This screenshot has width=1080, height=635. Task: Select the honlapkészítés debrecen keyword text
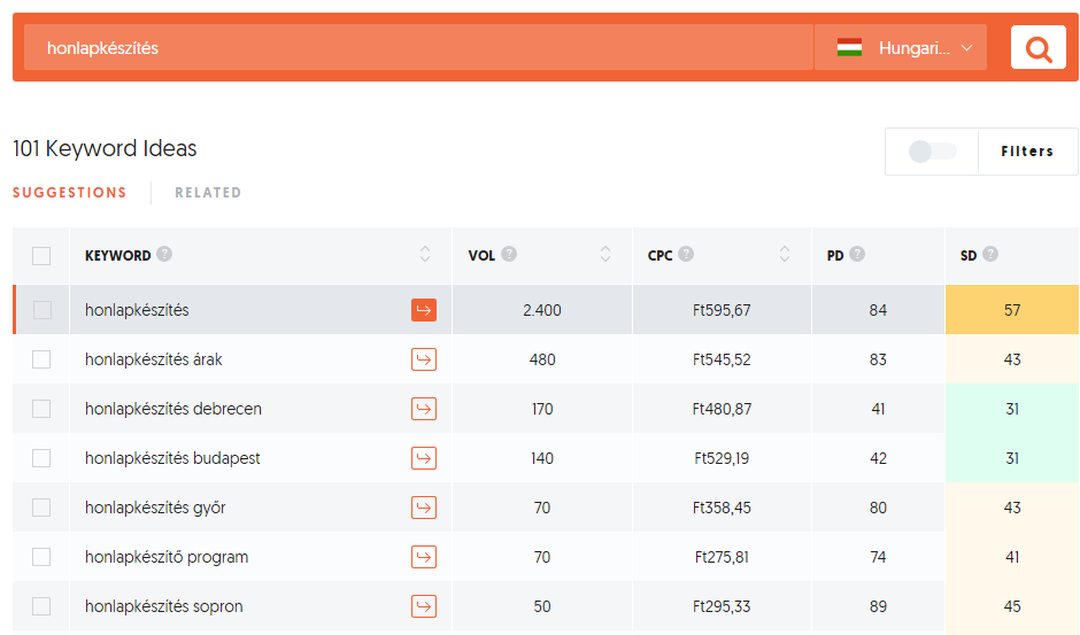coord(174,409)
